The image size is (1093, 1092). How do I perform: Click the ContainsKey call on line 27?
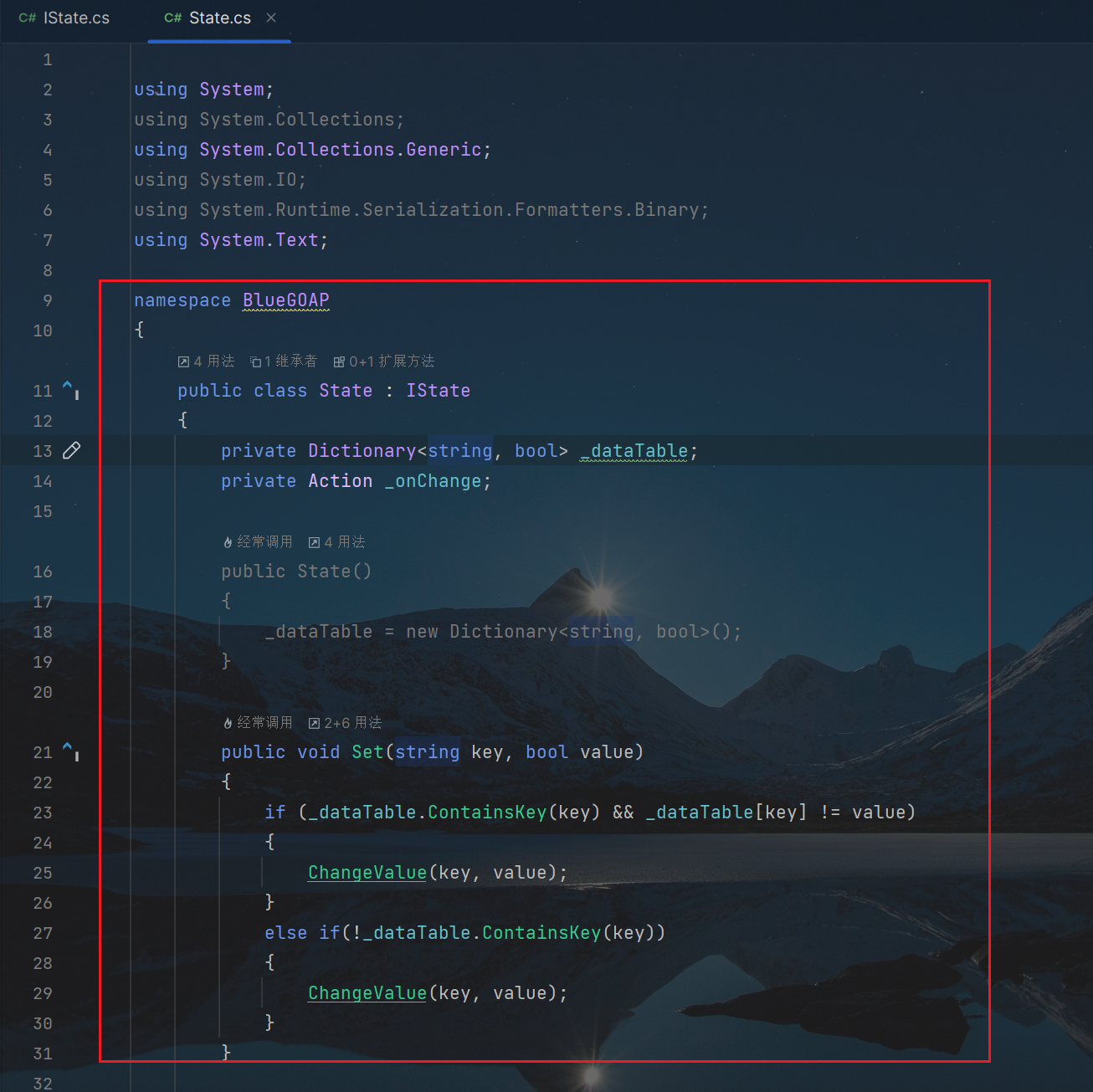(x=541, y=933)
